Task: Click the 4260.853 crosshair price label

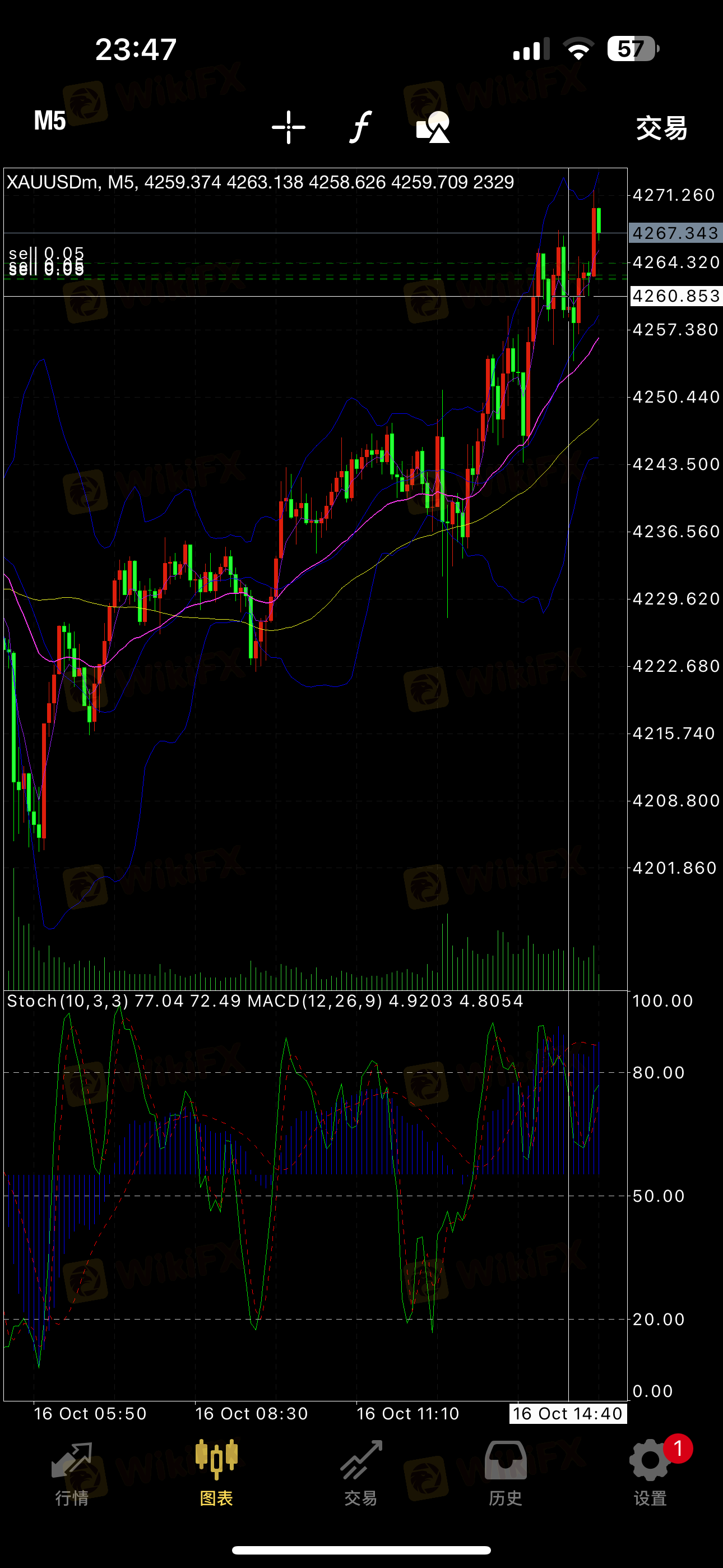Action: click(675, 297)
